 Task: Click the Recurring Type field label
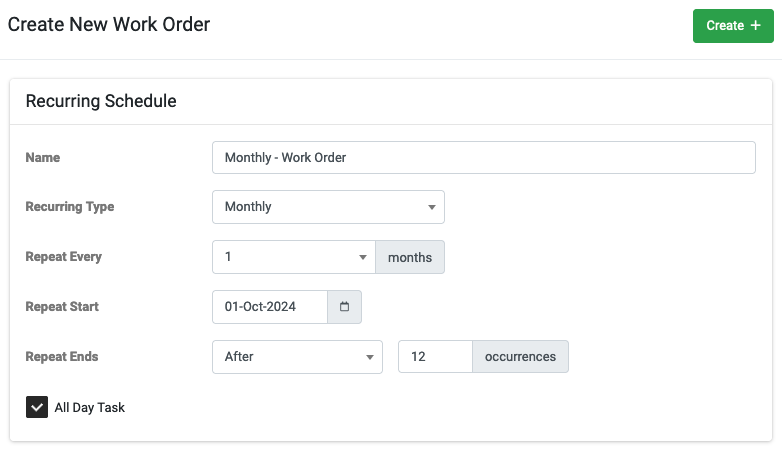point(70,207)
